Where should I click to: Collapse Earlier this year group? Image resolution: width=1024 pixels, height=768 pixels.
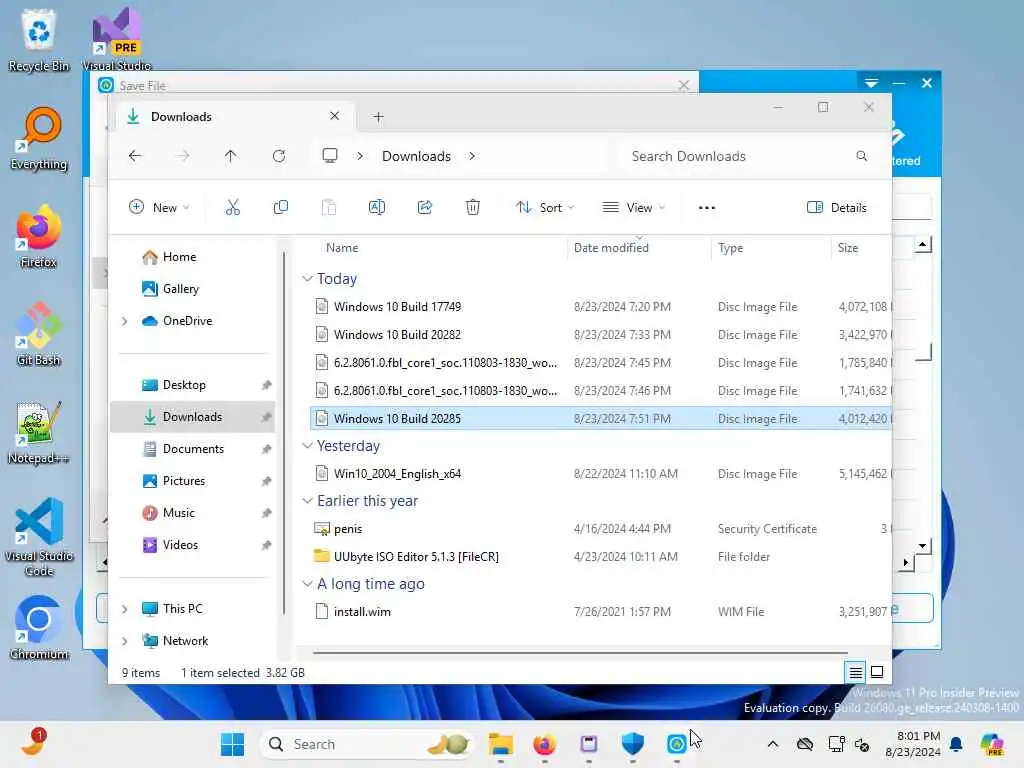(307, 501)
